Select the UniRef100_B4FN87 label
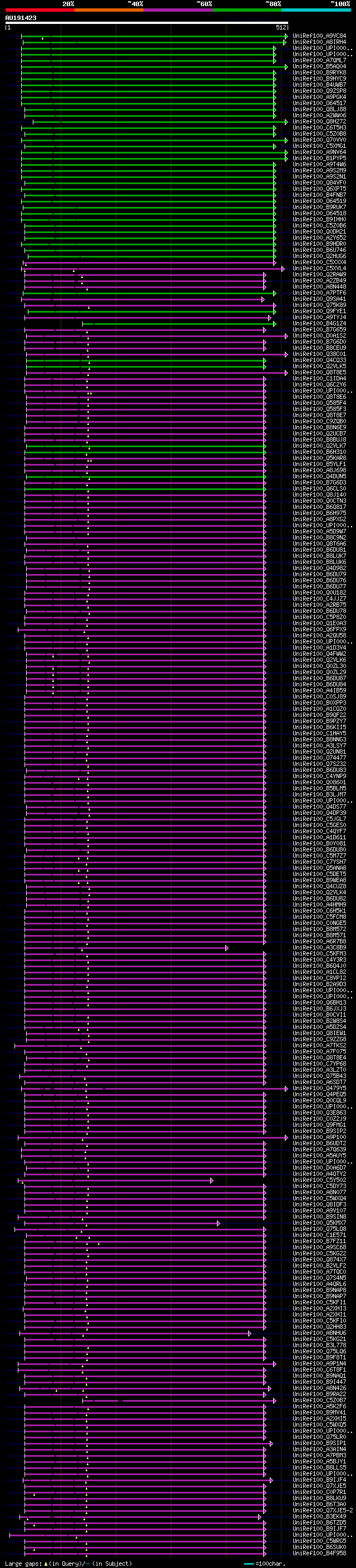The image size is (356, 1568). coord(319,195)
